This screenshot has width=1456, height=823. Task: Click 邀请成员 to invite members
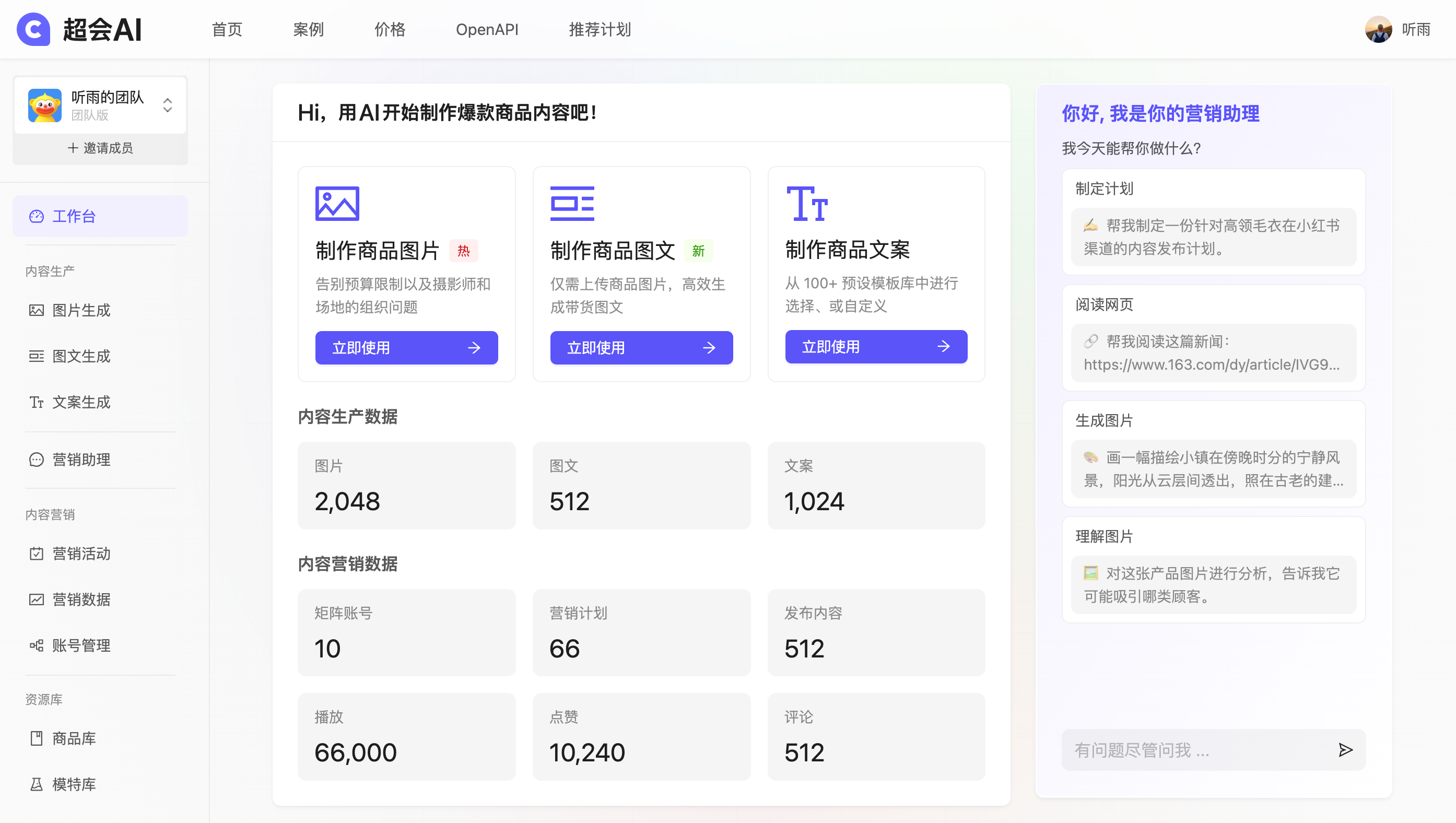click(100, 148)
